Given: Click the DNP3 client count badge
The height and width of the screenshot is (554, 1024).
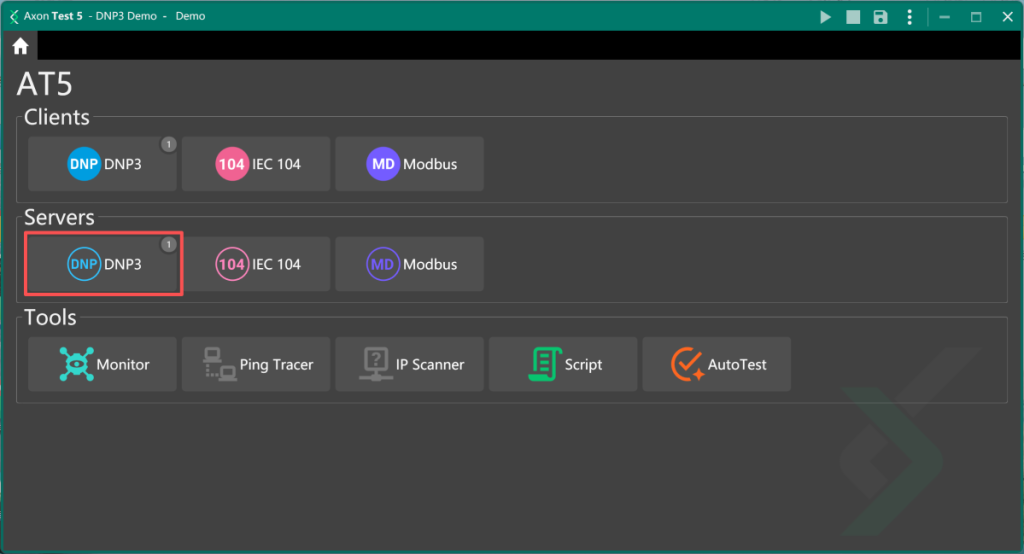Looking at the screenshot, I should 168,145.
